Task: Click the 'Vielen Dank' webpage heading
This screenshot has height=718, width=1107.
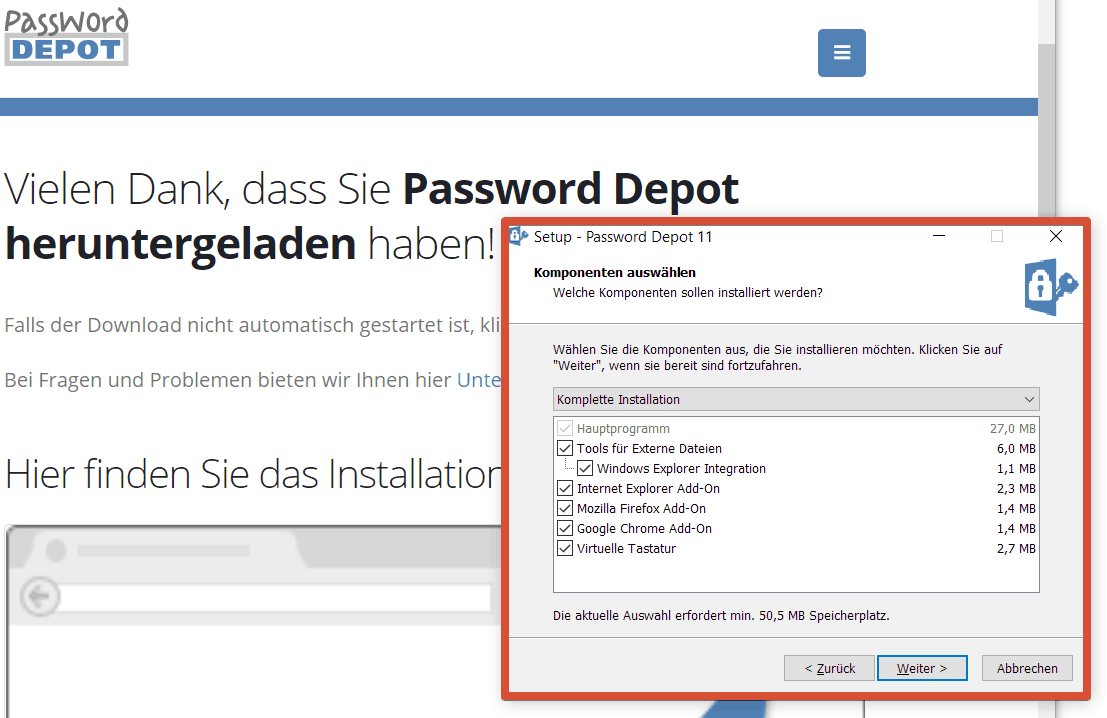Action: click(x=371, y=216)
